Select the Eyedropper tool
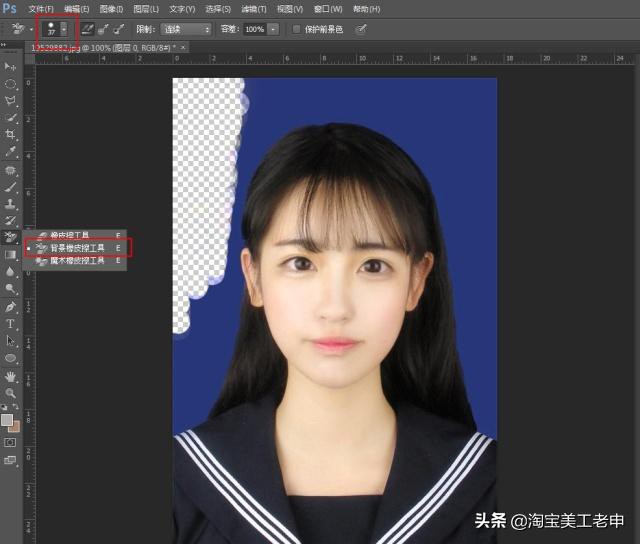This screenshot has height=544, width=640. (x=11, y=151)
